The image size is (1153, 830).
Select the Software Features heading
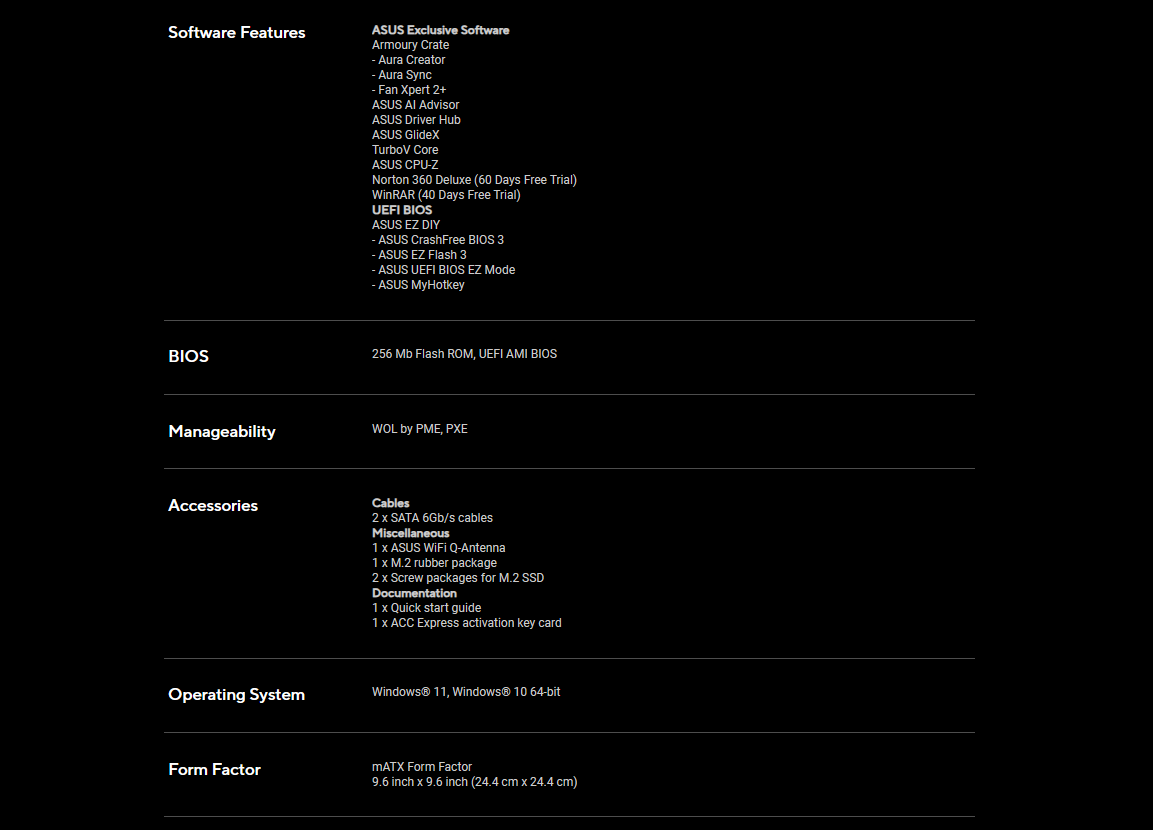pyautogui.click(x=236, y=32)
